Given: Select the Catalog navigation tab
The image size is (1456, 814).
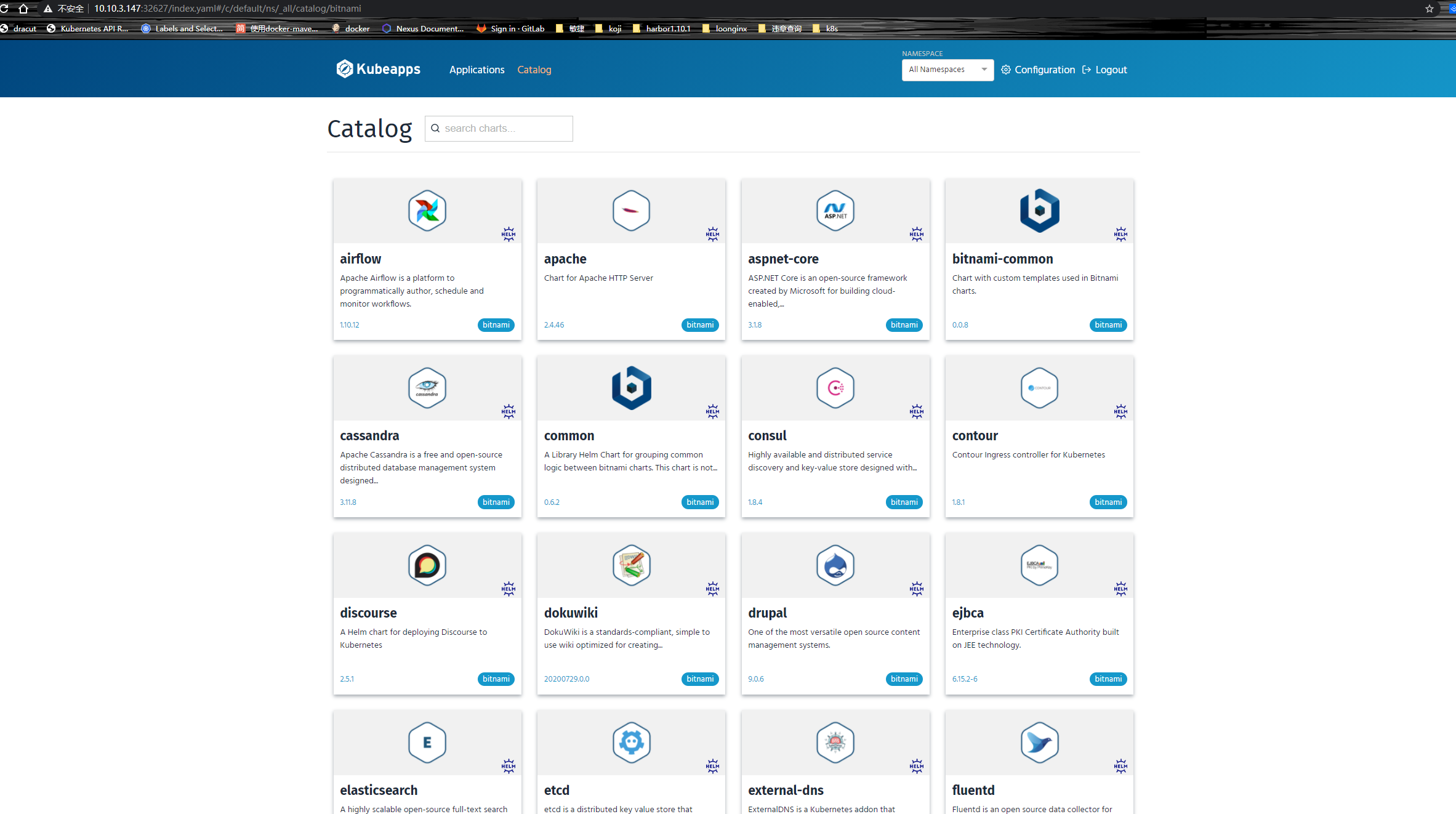Looking at the screenshot, I should coord(534,70).
